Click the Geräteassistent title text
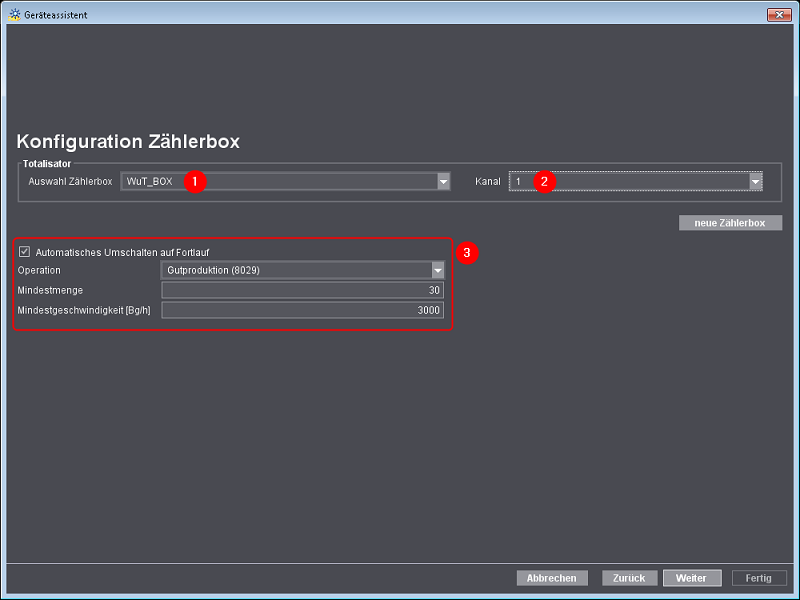Viewport: 800px width, 600px height. pos(56,15)
